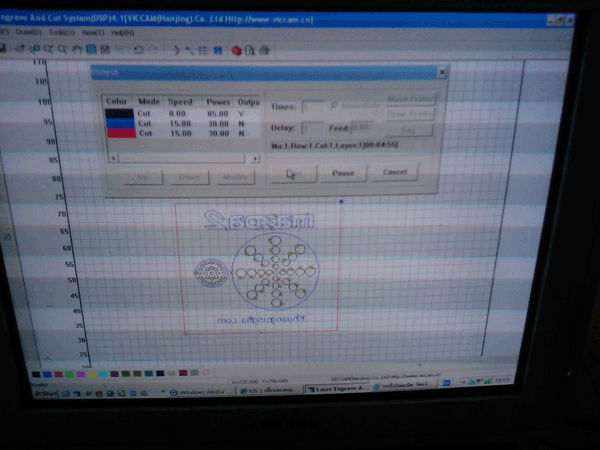Click the printer toolbar icon

(x=264, y=51)
